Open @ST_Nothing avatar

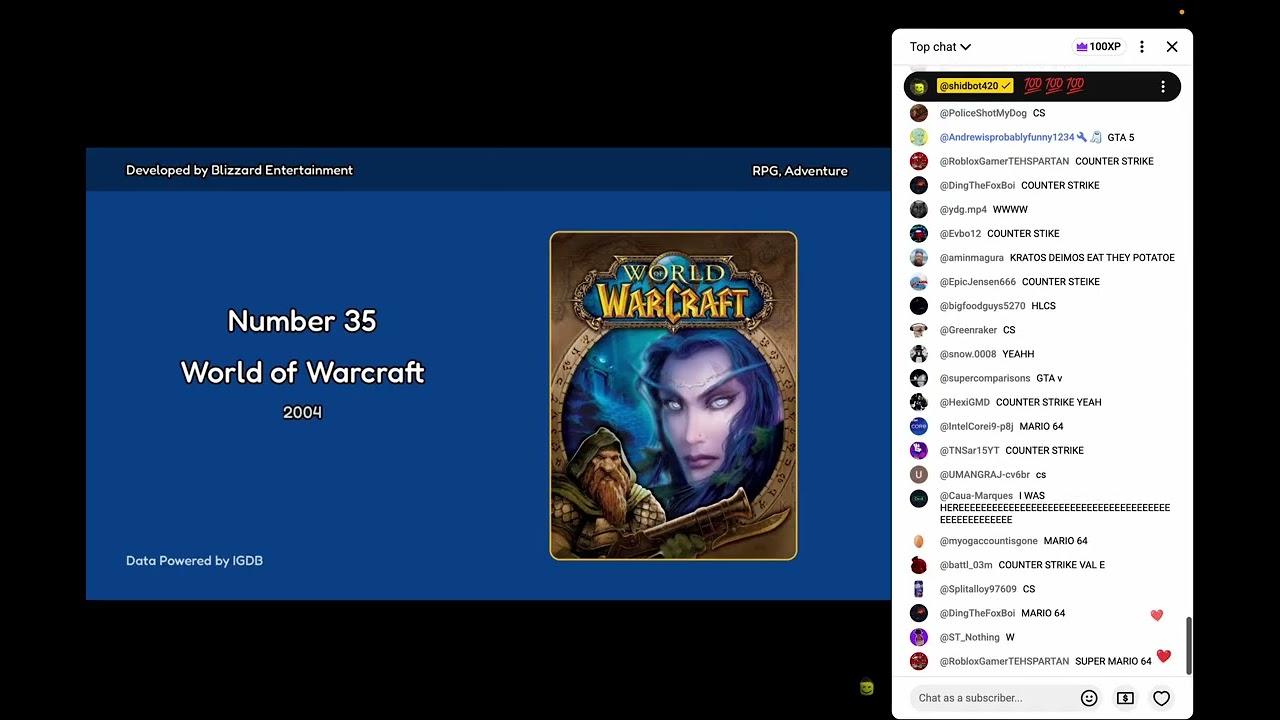click(x=919, y=637)
